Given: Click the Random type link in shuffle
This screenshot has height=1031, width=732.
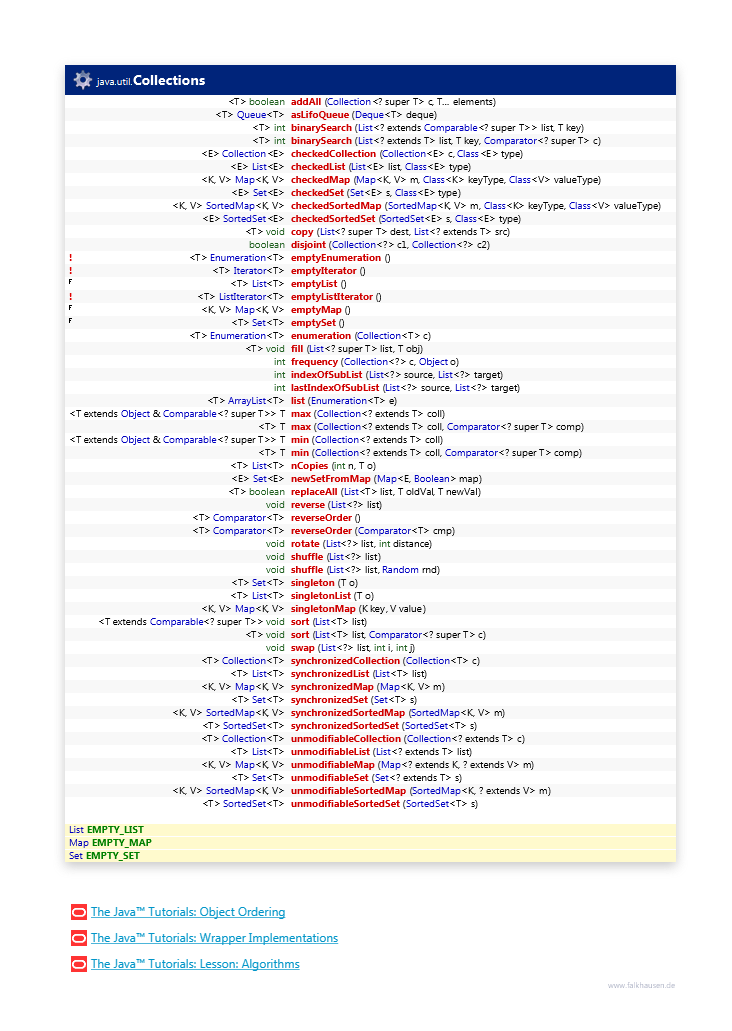Looking at the screenshot, I should 400,569.
